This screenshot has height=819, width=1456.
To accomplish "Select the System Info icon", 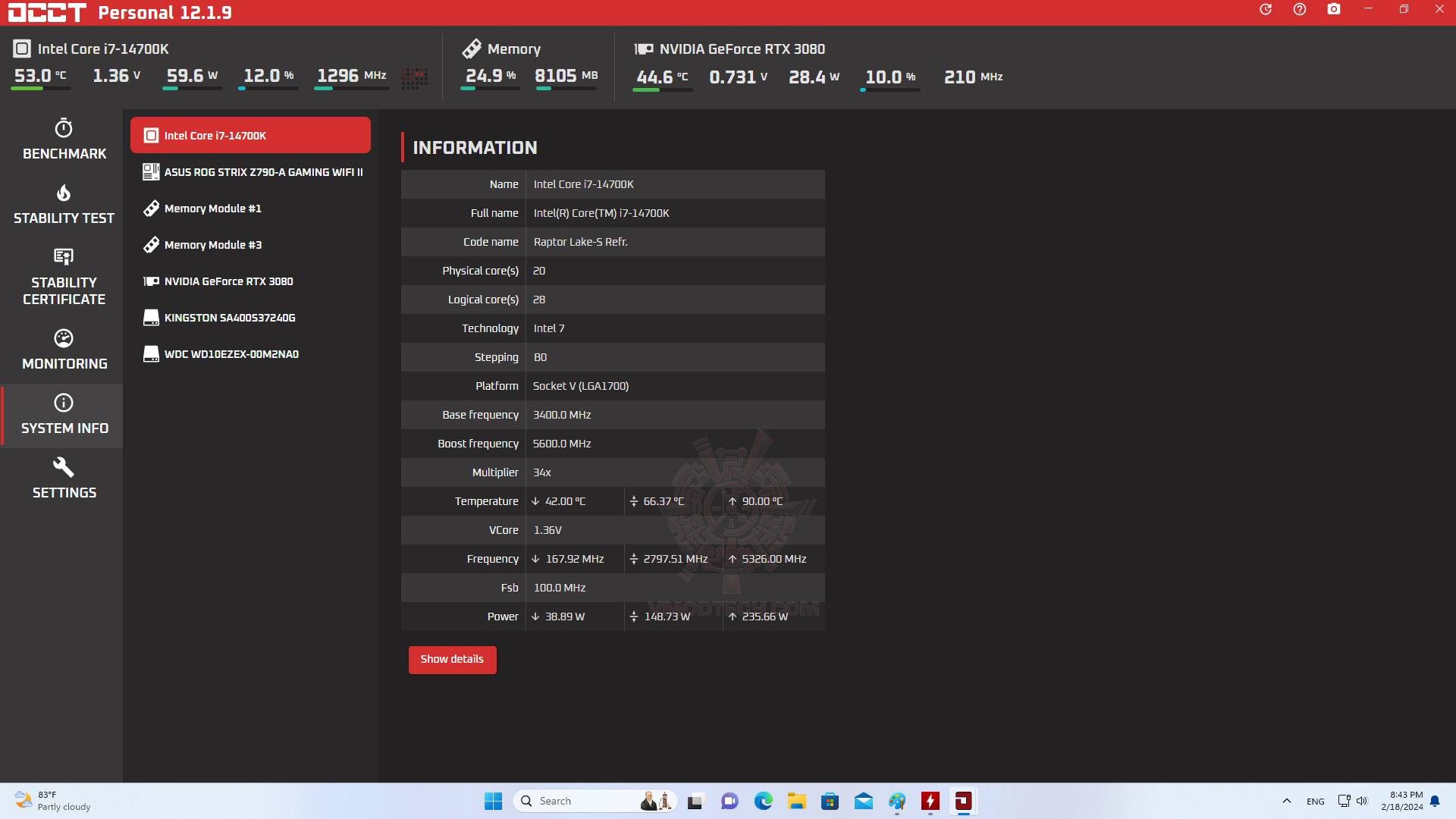I will coord(64,402).
